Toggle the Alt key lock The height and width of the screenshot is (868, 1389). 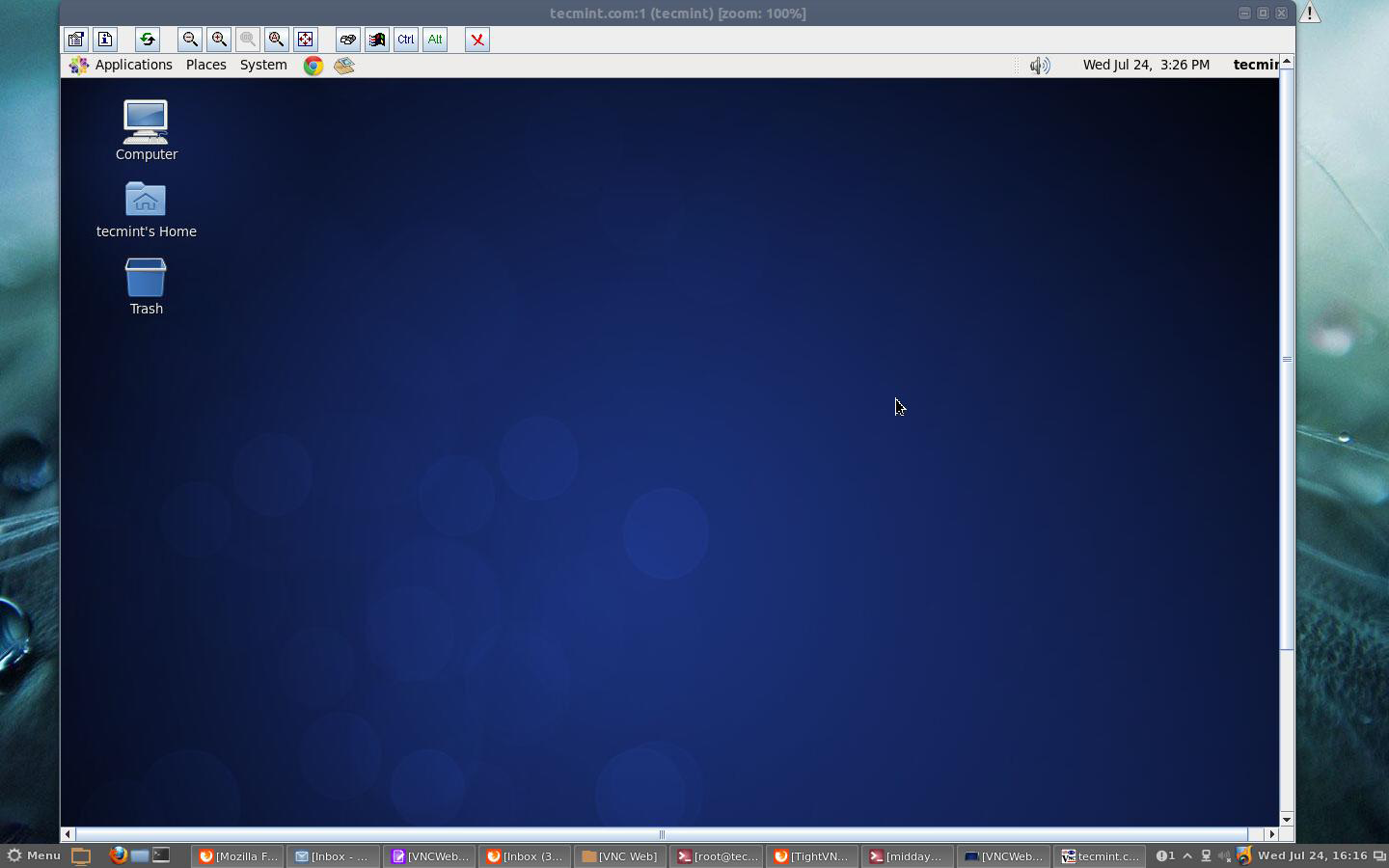[435, 40]
